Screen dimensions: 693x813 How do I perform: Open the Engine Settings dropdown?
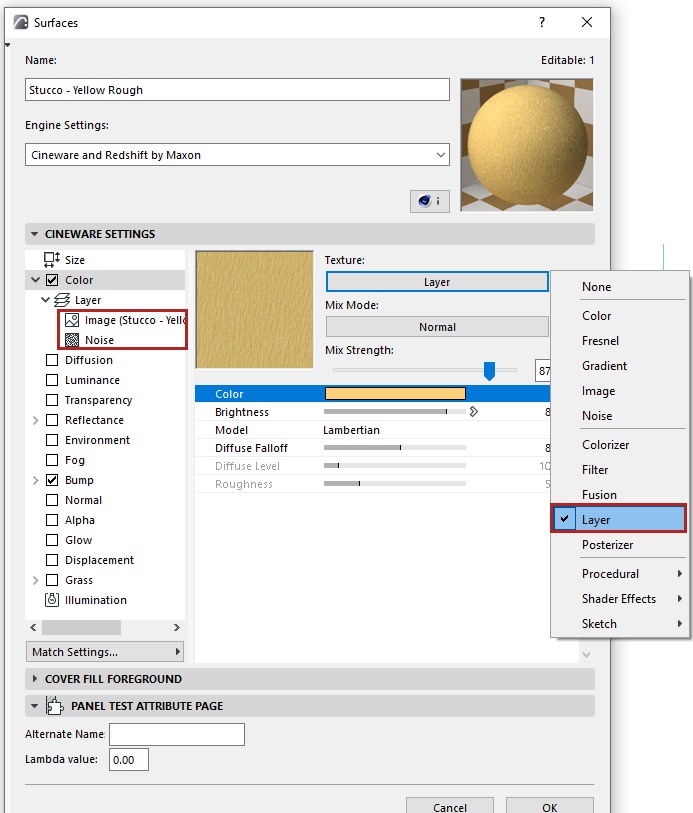(x=237, y=155)
